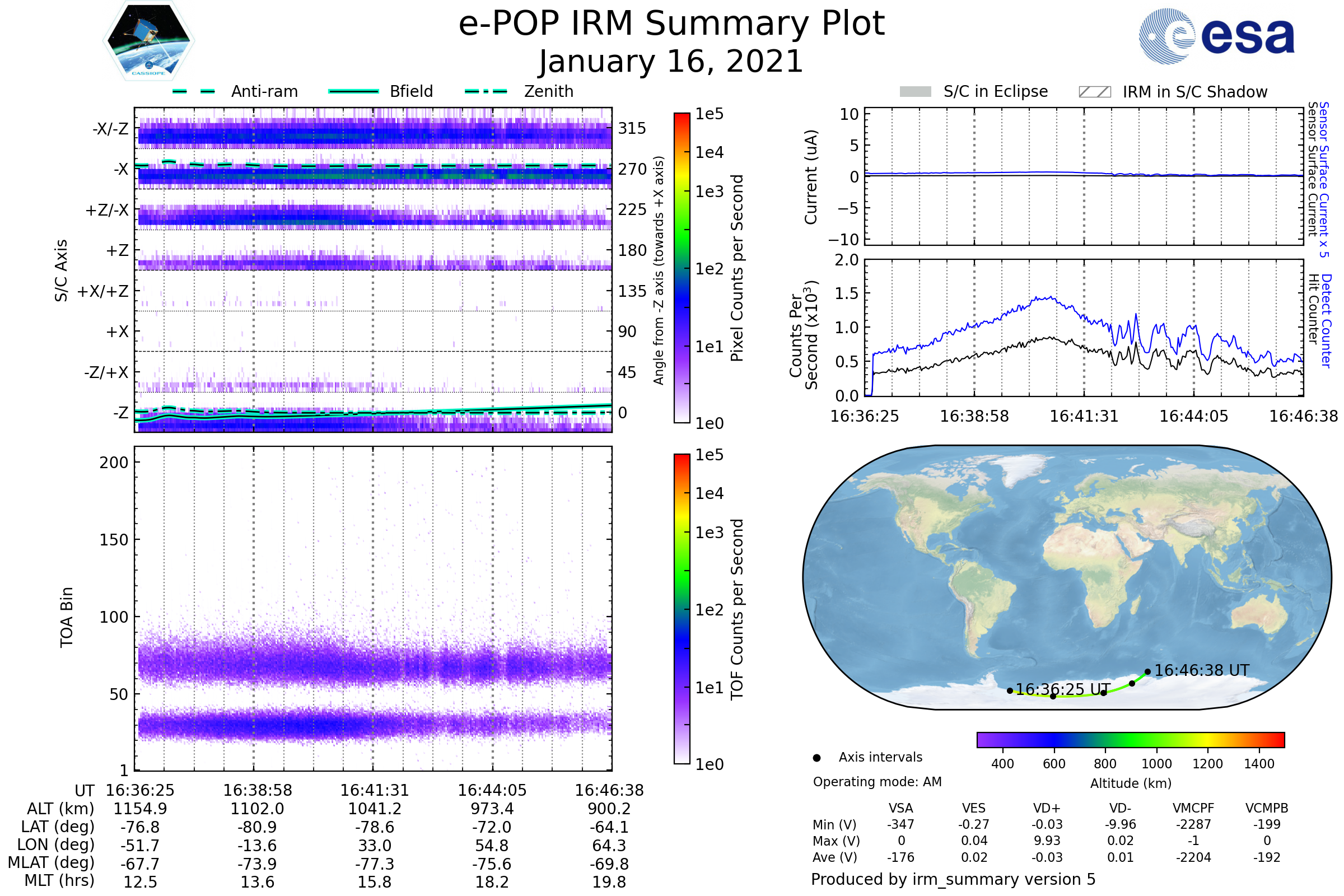Click the Bfield solid legend line

click(354, 91)
